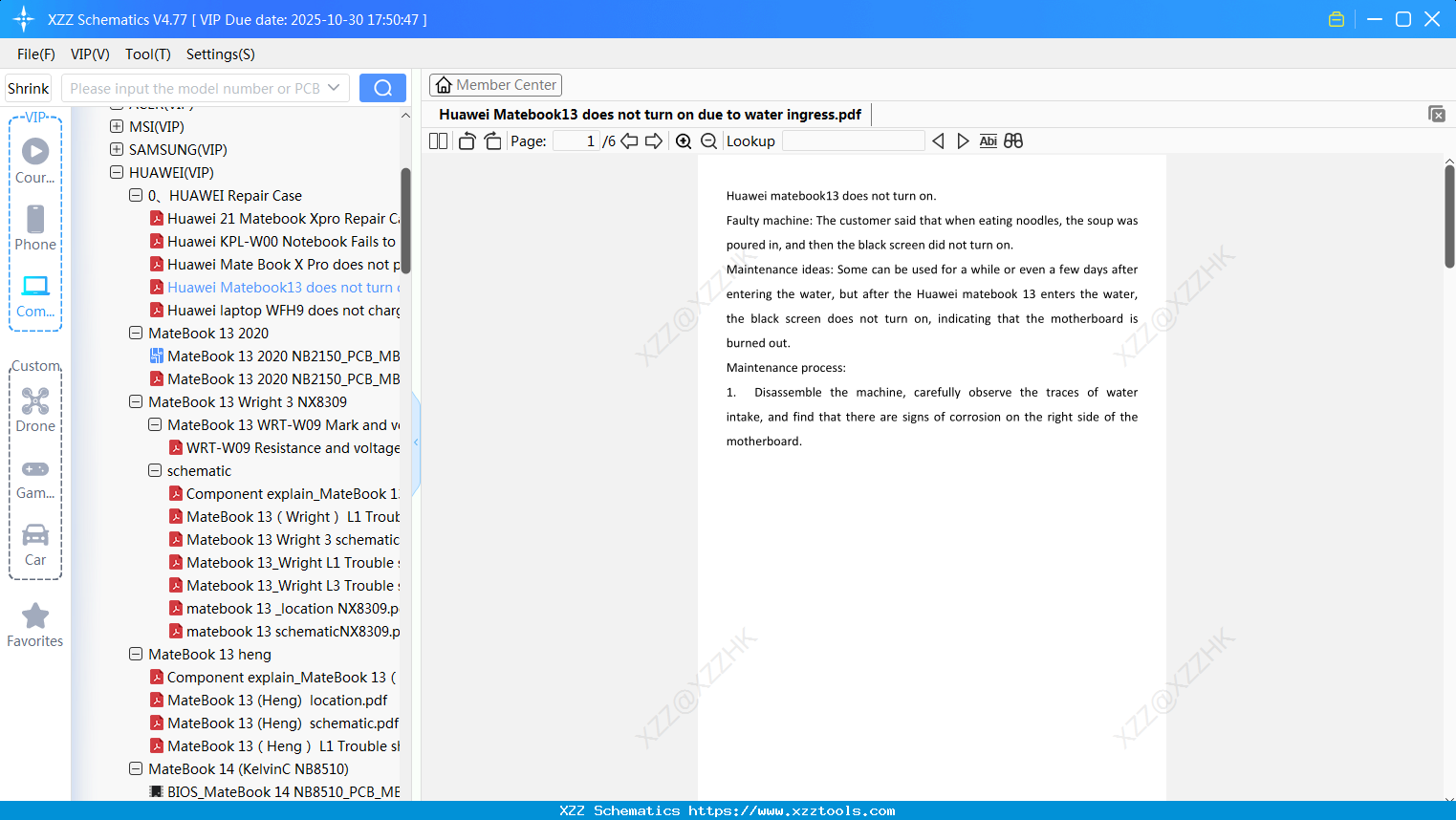
Task: Go to the next PDF page arrow
Action: coord(654,141)
